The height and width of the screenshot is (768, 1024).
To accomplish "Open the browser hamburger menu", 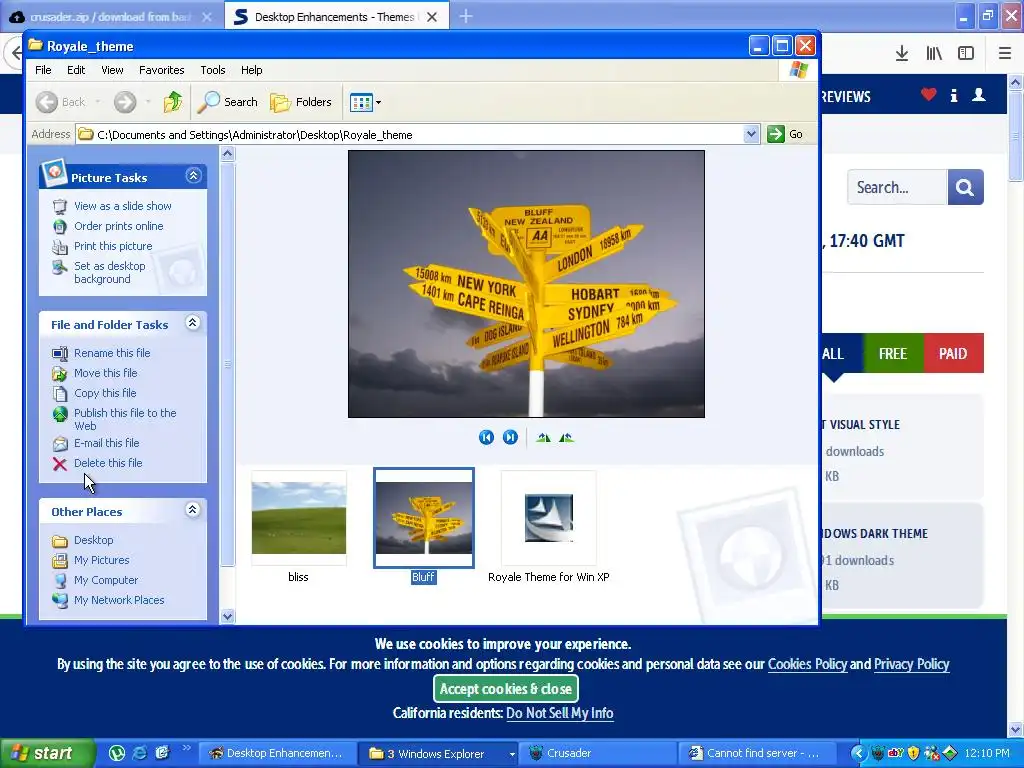I will [x=1005, y=54].
